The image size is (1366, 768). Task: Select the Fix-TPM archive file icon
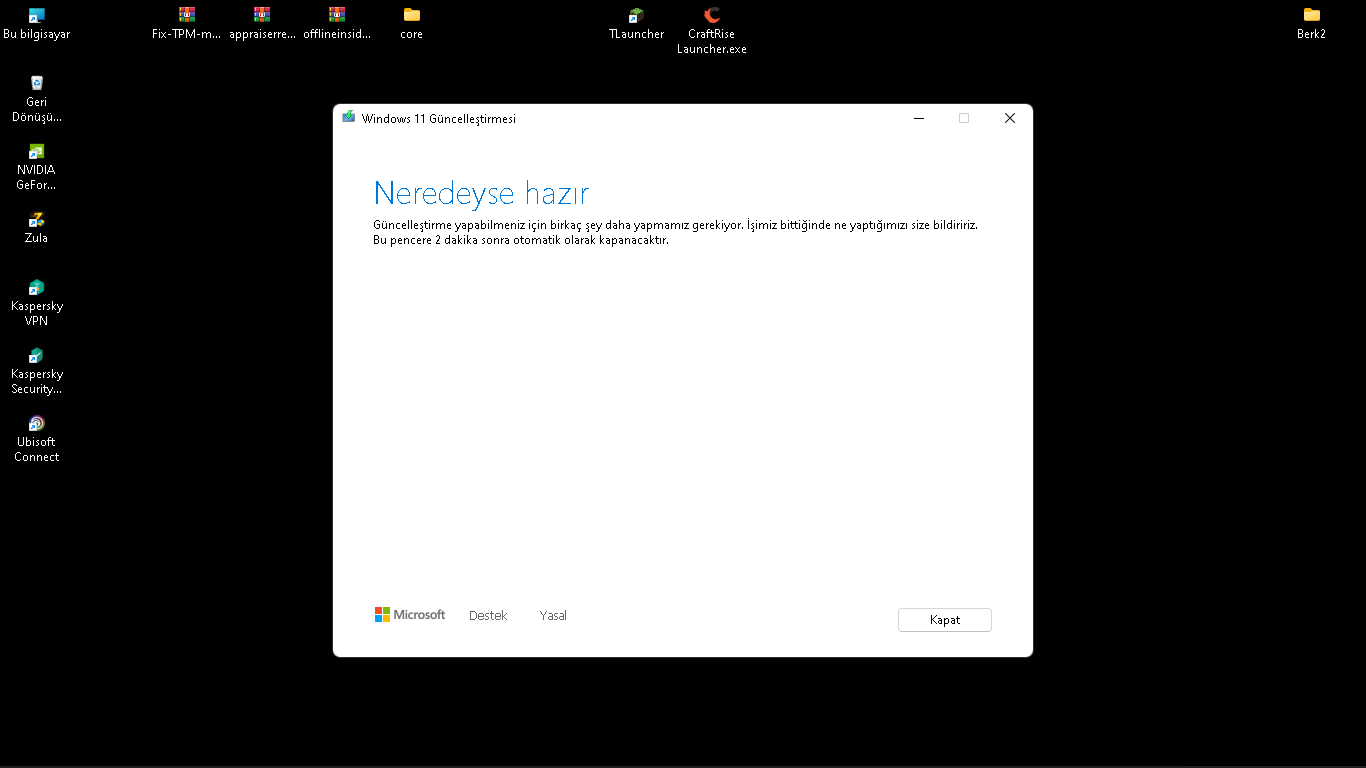click(187, 24)
